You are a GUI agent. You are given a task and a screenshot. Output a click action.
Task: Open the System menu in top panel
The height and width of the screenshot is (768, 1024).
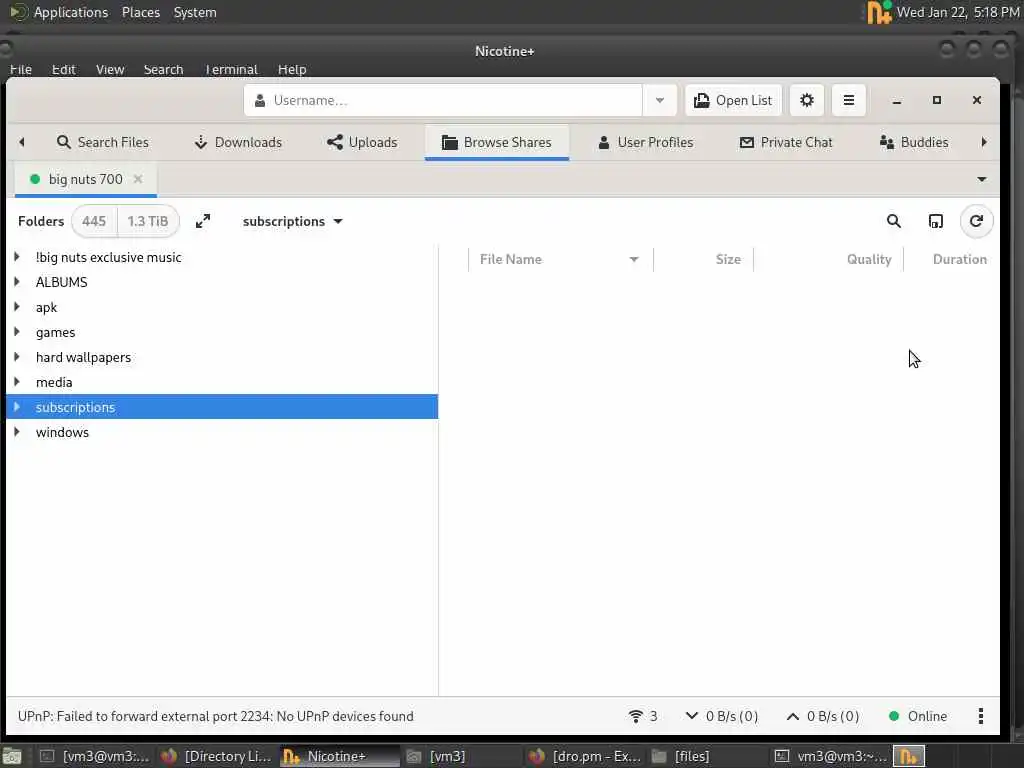click(195, 12)
